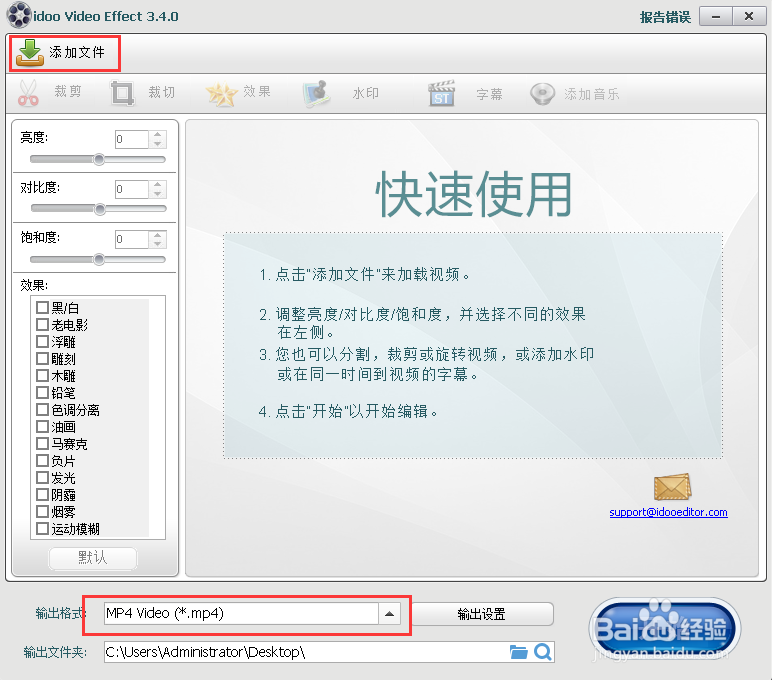
Task: Expand the 输出格式 dropdown arrow
Action: [x=389, y=614]
